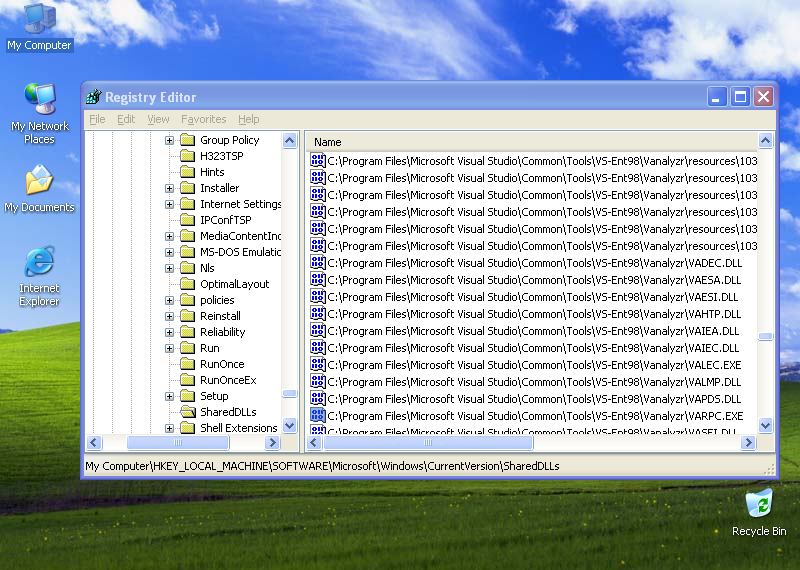
Task: Expand the Shell Extensions tree node
Action: [170, 428]
